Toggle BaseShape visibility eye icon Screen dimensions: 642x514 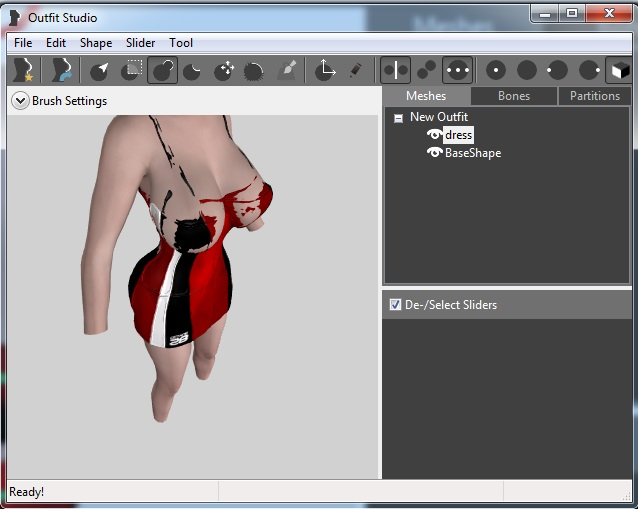[x=435, y=153]
